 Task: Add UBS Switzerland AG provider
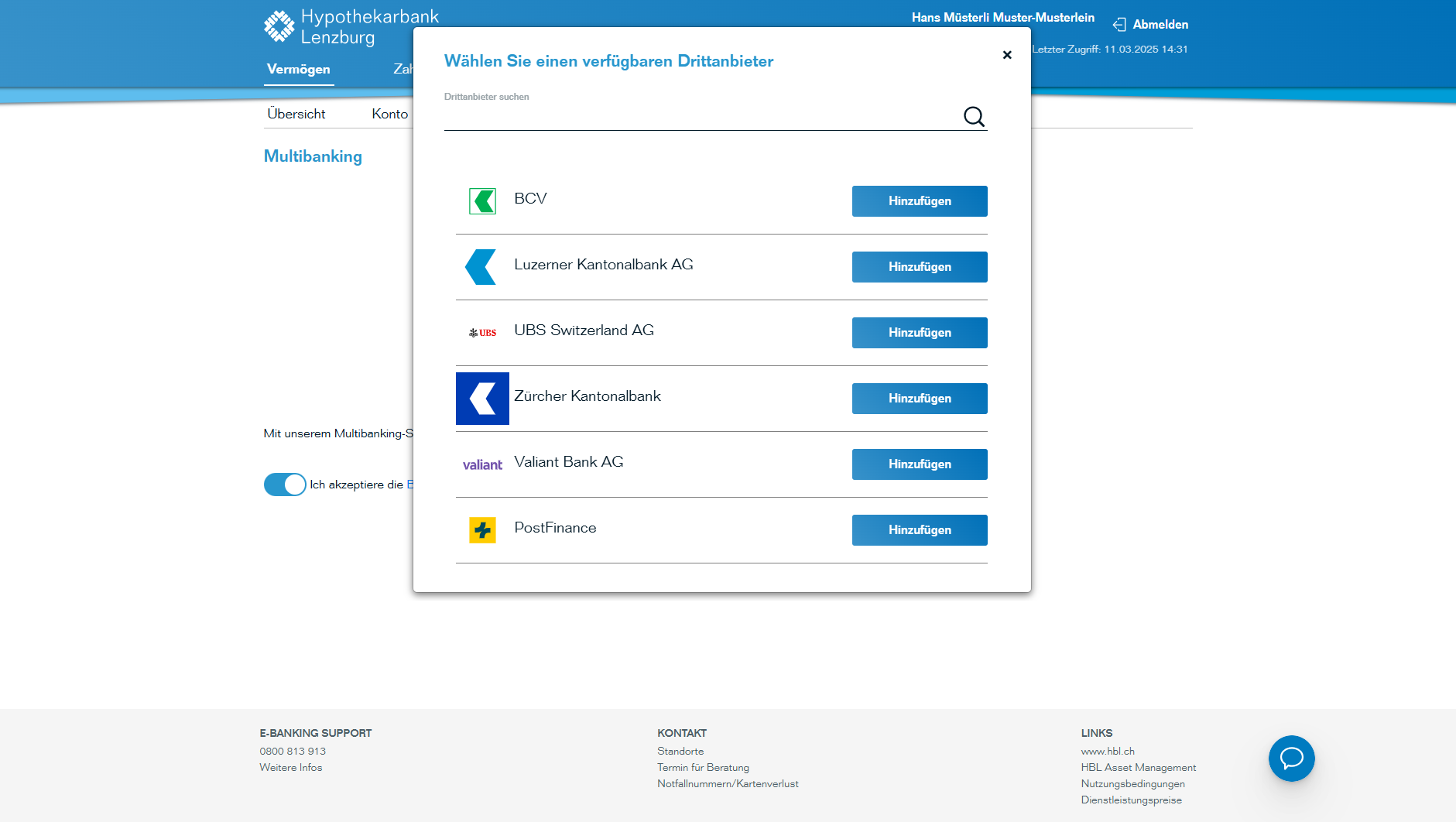[920, 333]
